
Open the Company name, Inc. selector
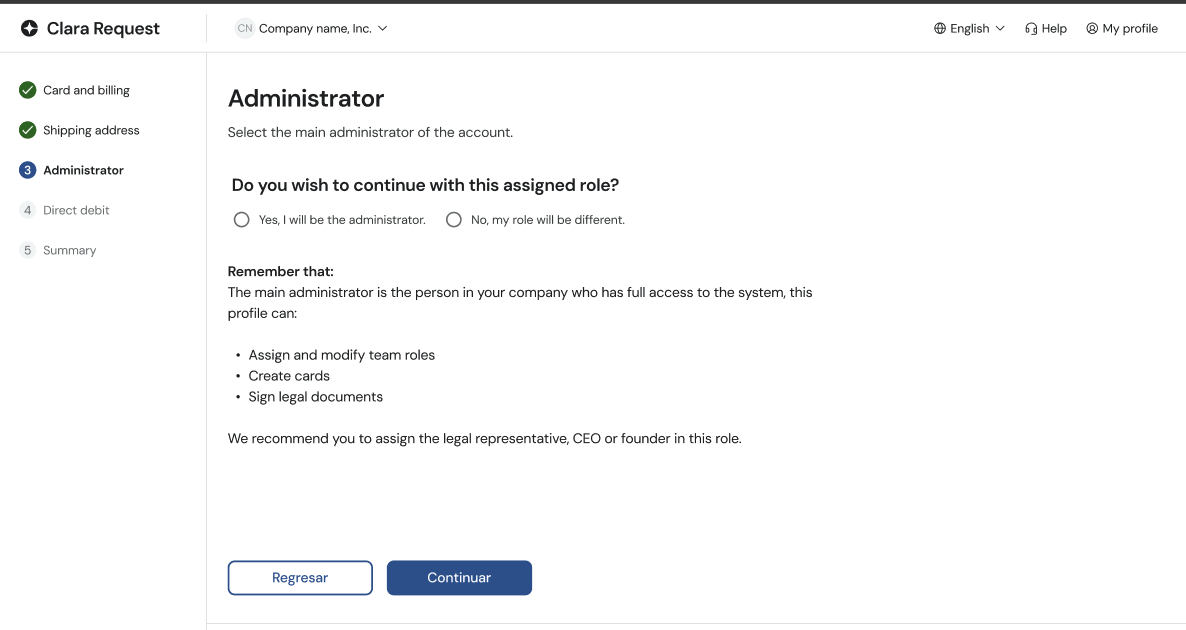312,29
